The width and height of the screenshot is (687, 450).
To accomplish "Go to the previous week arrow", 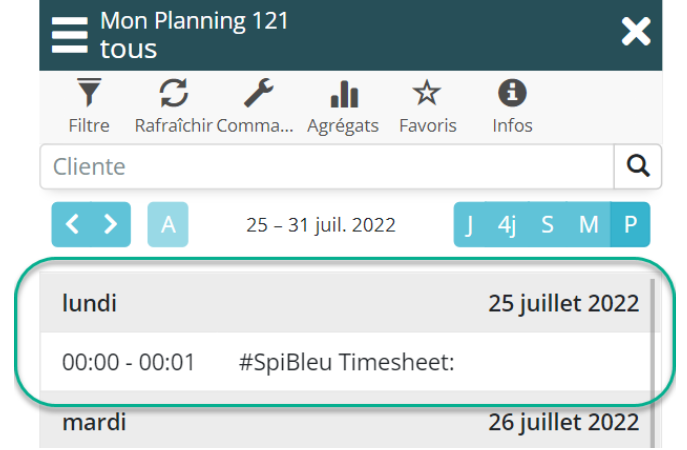I will tap(72, 224).
